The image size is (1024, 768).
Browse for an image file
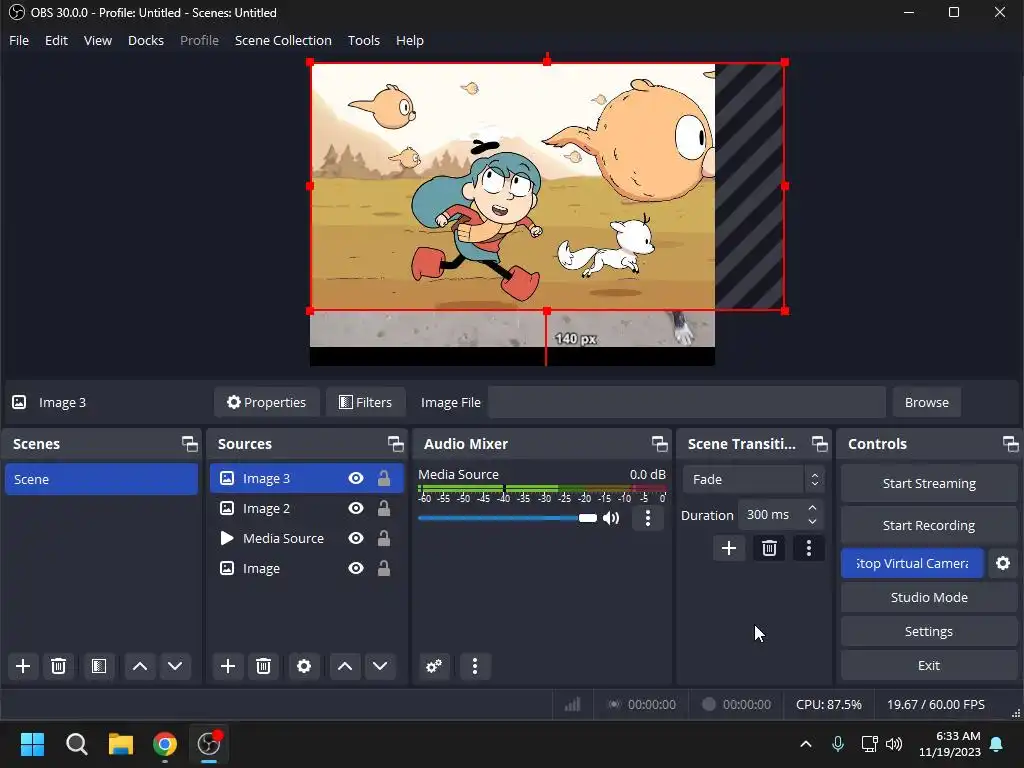926,402
